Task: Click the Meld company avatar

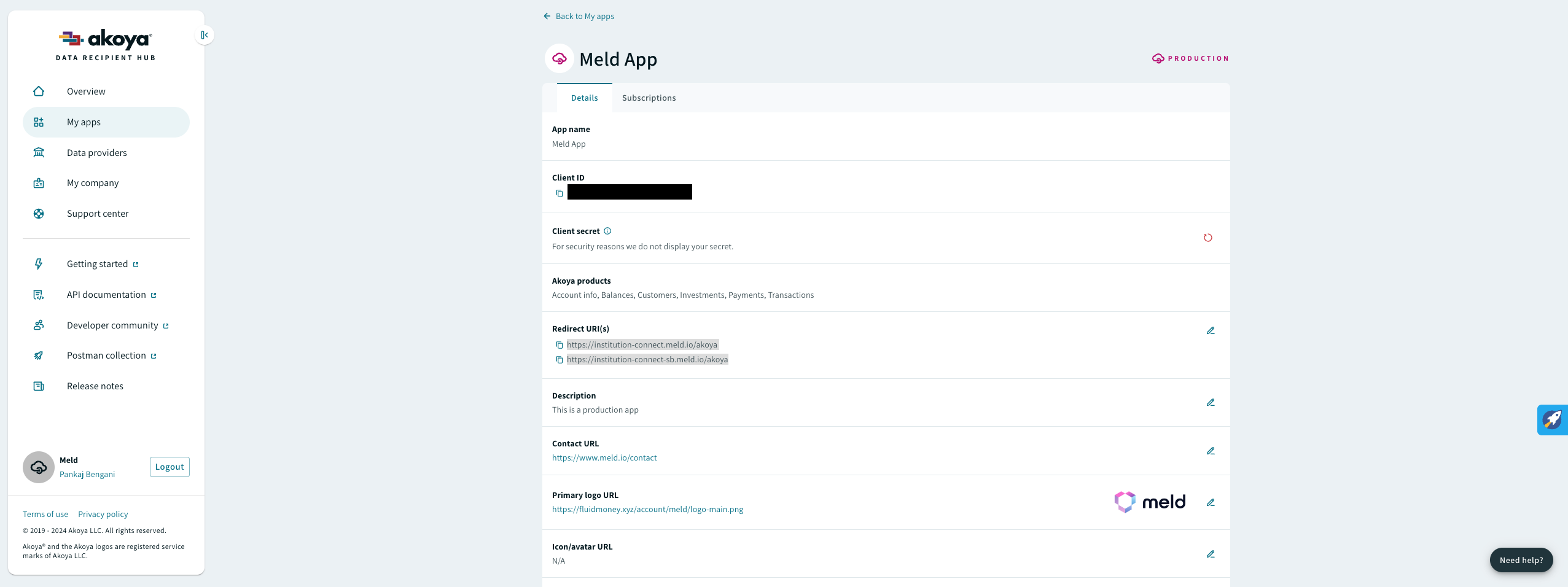Action: pos(39,467)
